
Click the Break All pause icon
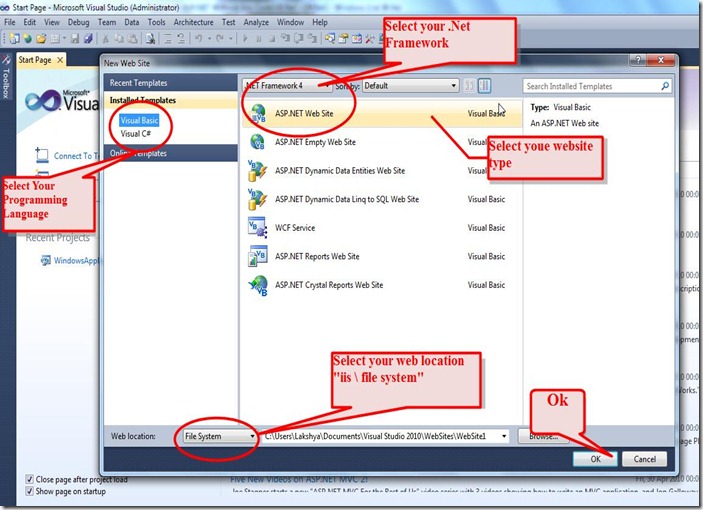[x=259, y=39]
